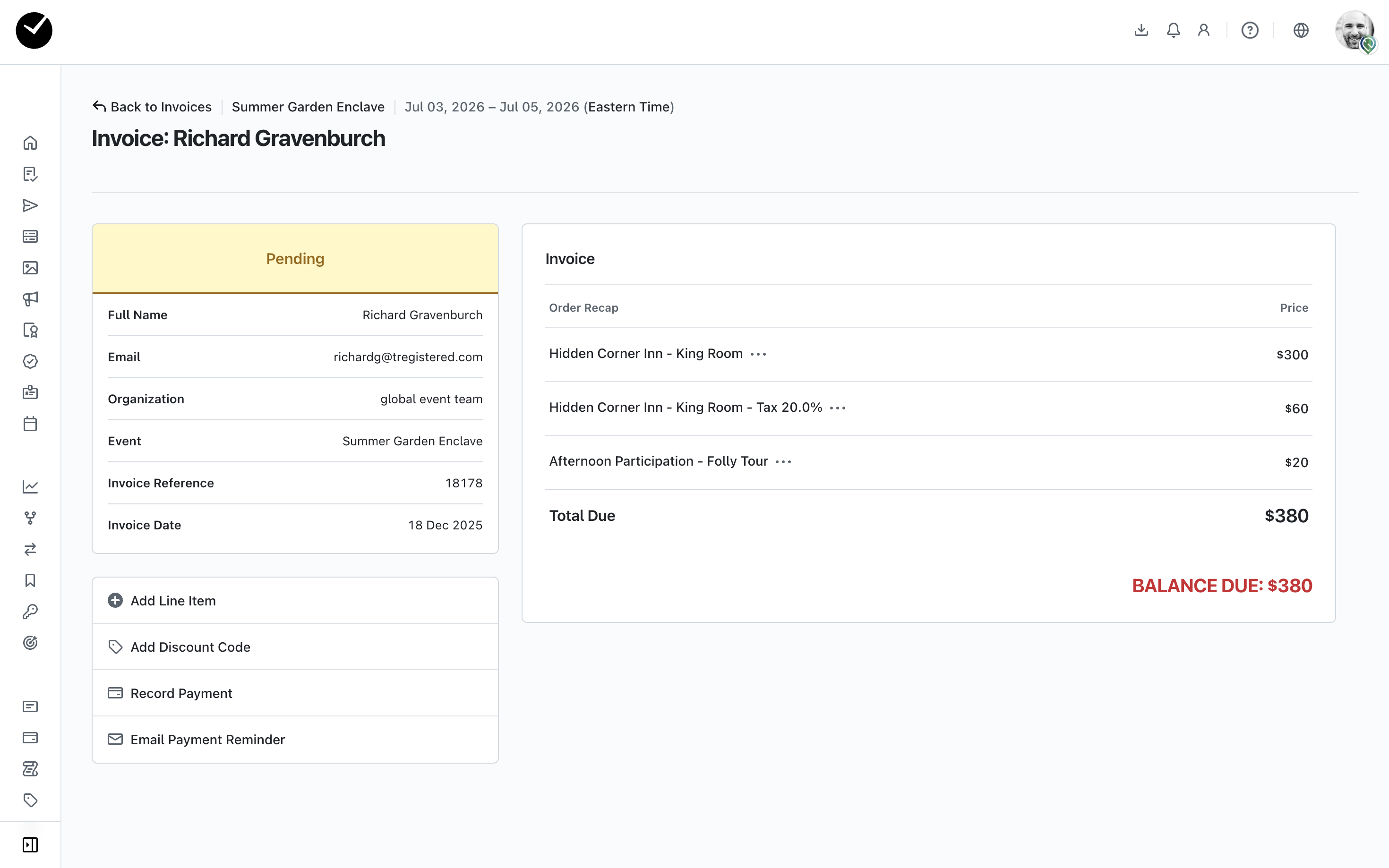This screenshot has width=1389, height=868.
Task: Open the megaphone announcements sidebar icon
Action: [30, 298]
